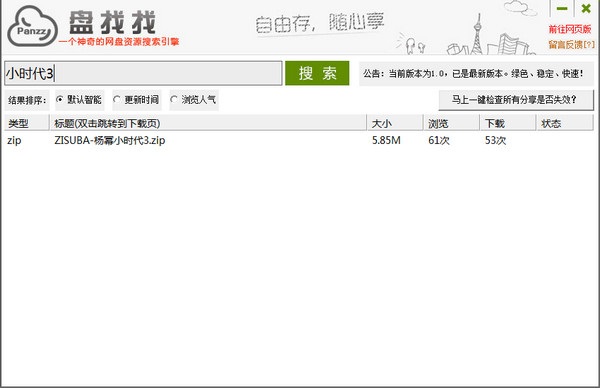Click the green 搜索 button

[x=317, y=73]
